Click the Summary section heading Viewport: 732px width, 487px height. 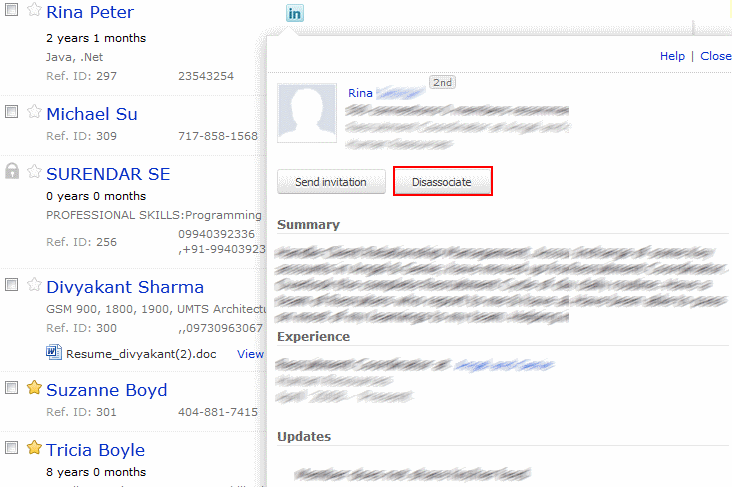pos(308,225)
